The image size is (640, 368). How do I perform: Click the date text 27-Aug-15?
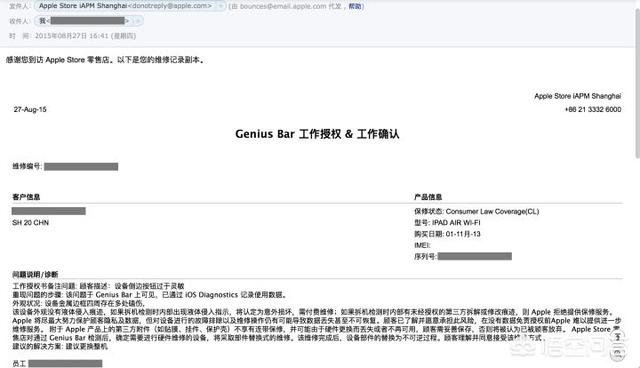[30, 109]
